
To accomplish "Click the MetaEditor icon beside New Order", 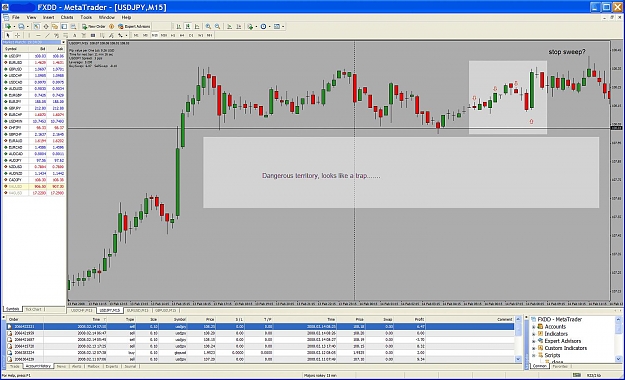I will (x=112, y=26).
